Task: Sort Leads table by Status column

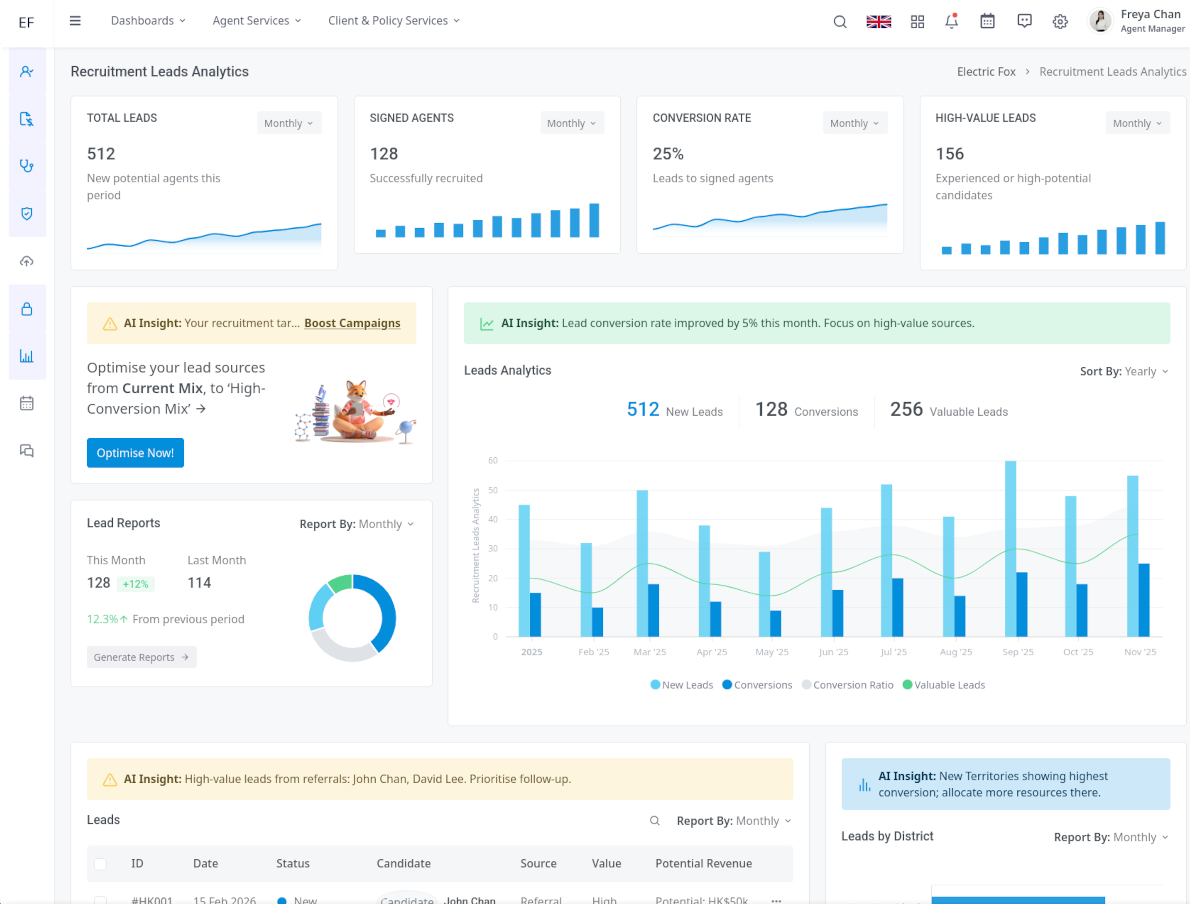Action: 293,864
